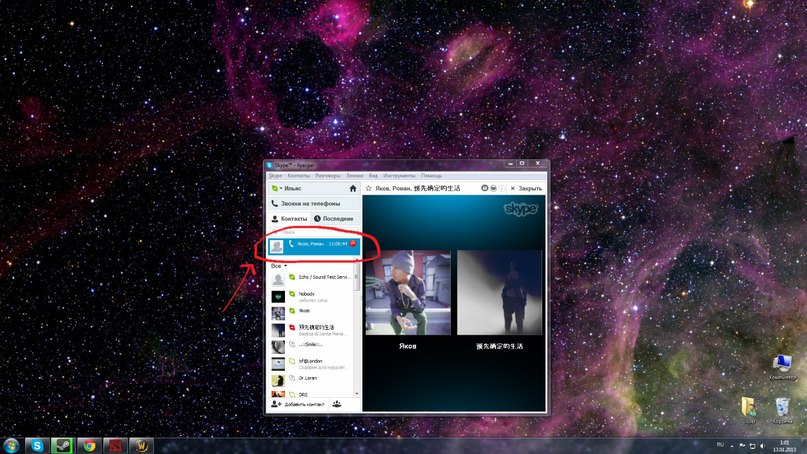Click the Echo / Sound Test Service status icon
This screenshot has width=807, height=454.
(292, 277)
